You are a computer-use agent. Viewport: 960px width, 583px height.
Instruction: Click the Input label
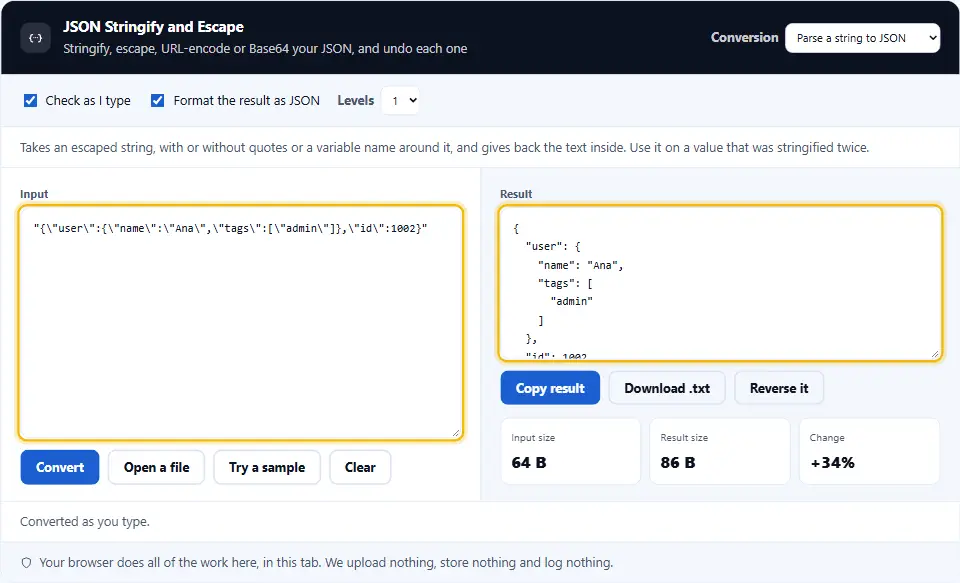point(34,194)
